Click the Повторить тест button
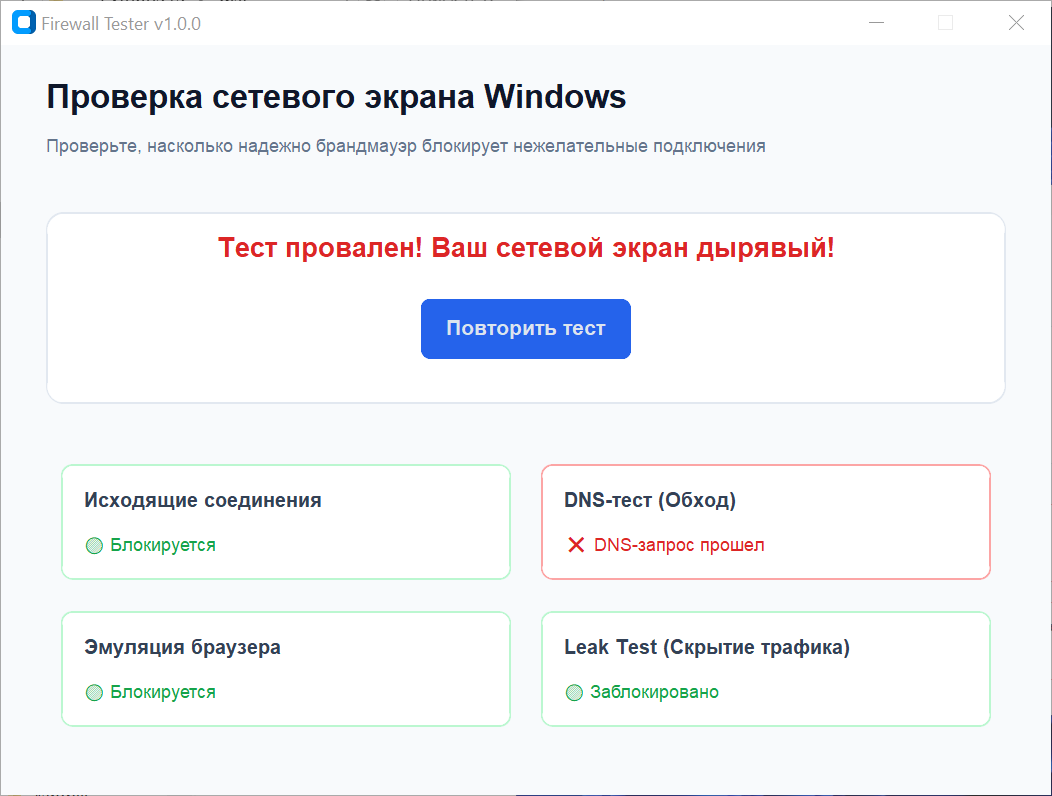The width and height of the screenshot is (1052, 796). (x=525, y=329)
